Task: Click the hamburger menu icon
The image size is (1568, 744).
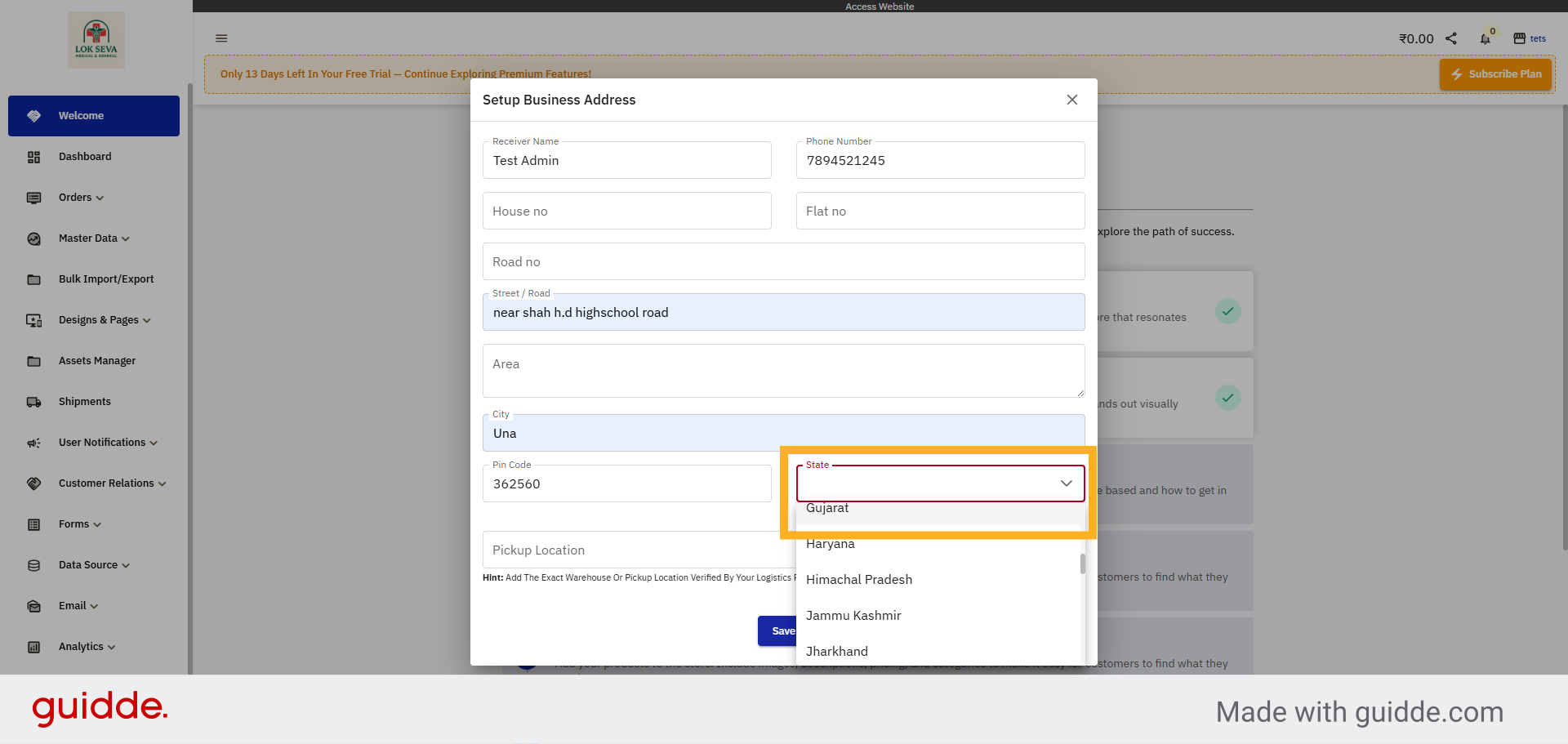Action: (221, 38)
